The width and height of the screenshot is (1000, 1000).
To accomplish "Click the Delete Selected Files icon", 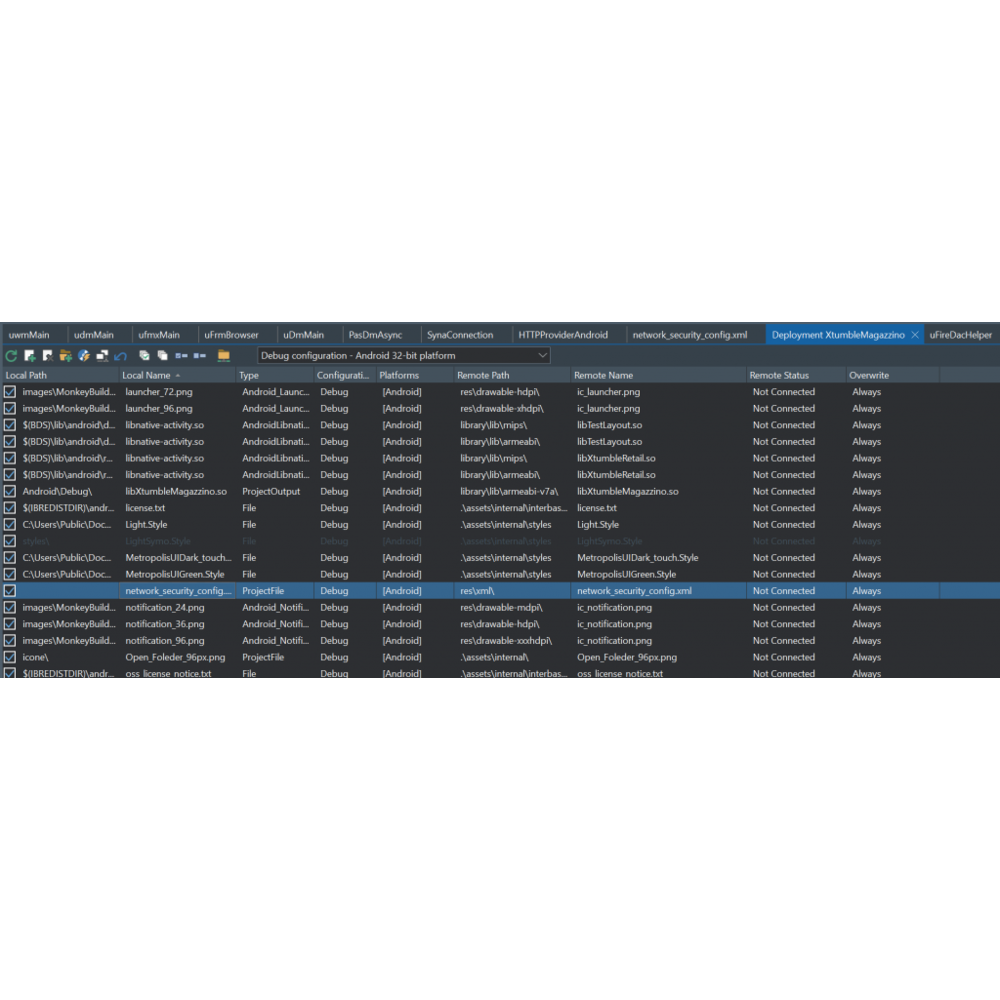I will point(48,356).
